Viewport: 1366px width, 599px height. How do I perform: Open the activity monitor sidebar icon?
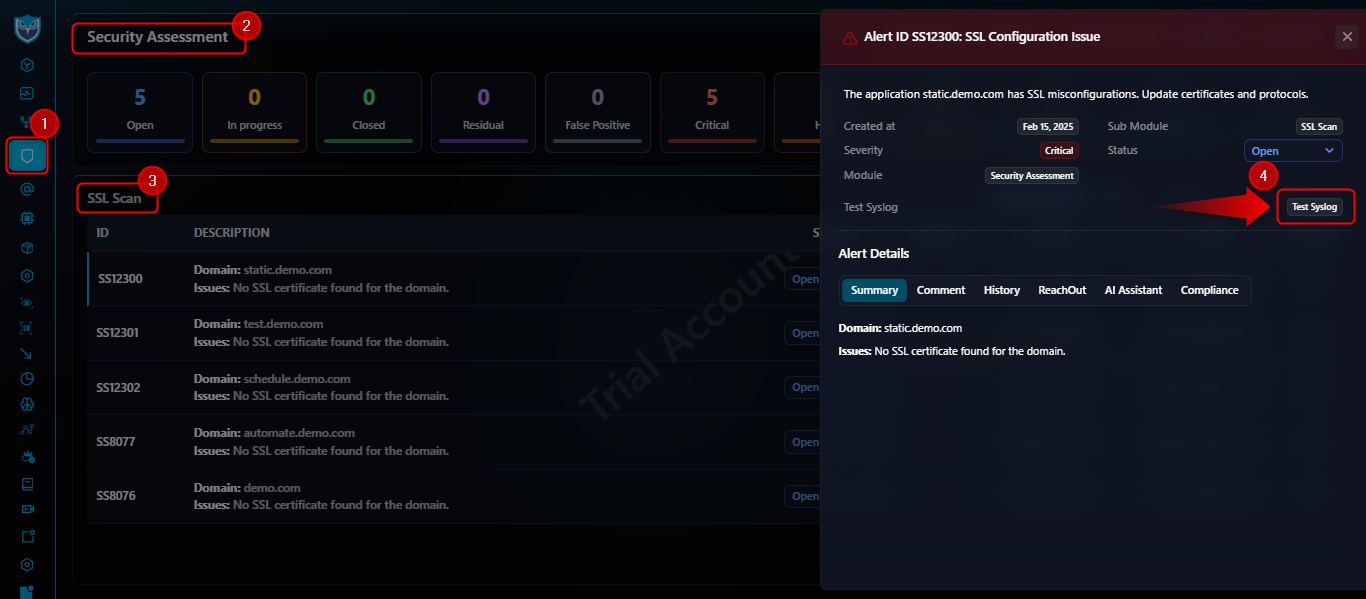[x=28, y=93]
